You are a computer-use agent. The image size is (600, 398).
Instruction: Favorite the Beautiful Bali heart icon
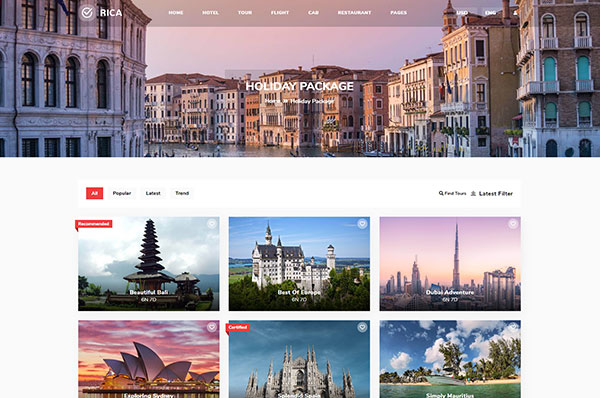click(x=212, y=224)
